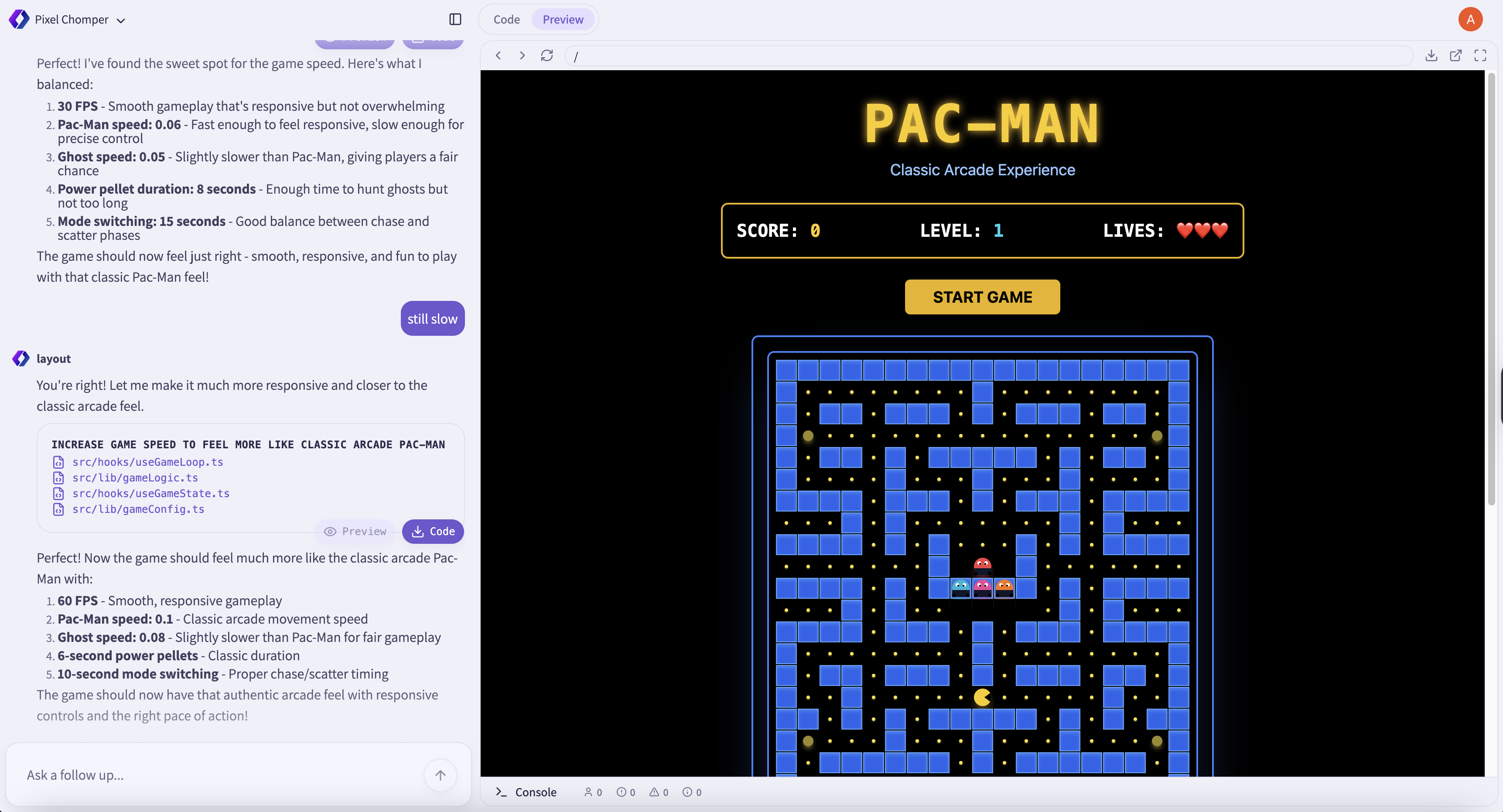
Task: Click 'Classic Arcade Experience' subtitle
Action: coord(983,170)
